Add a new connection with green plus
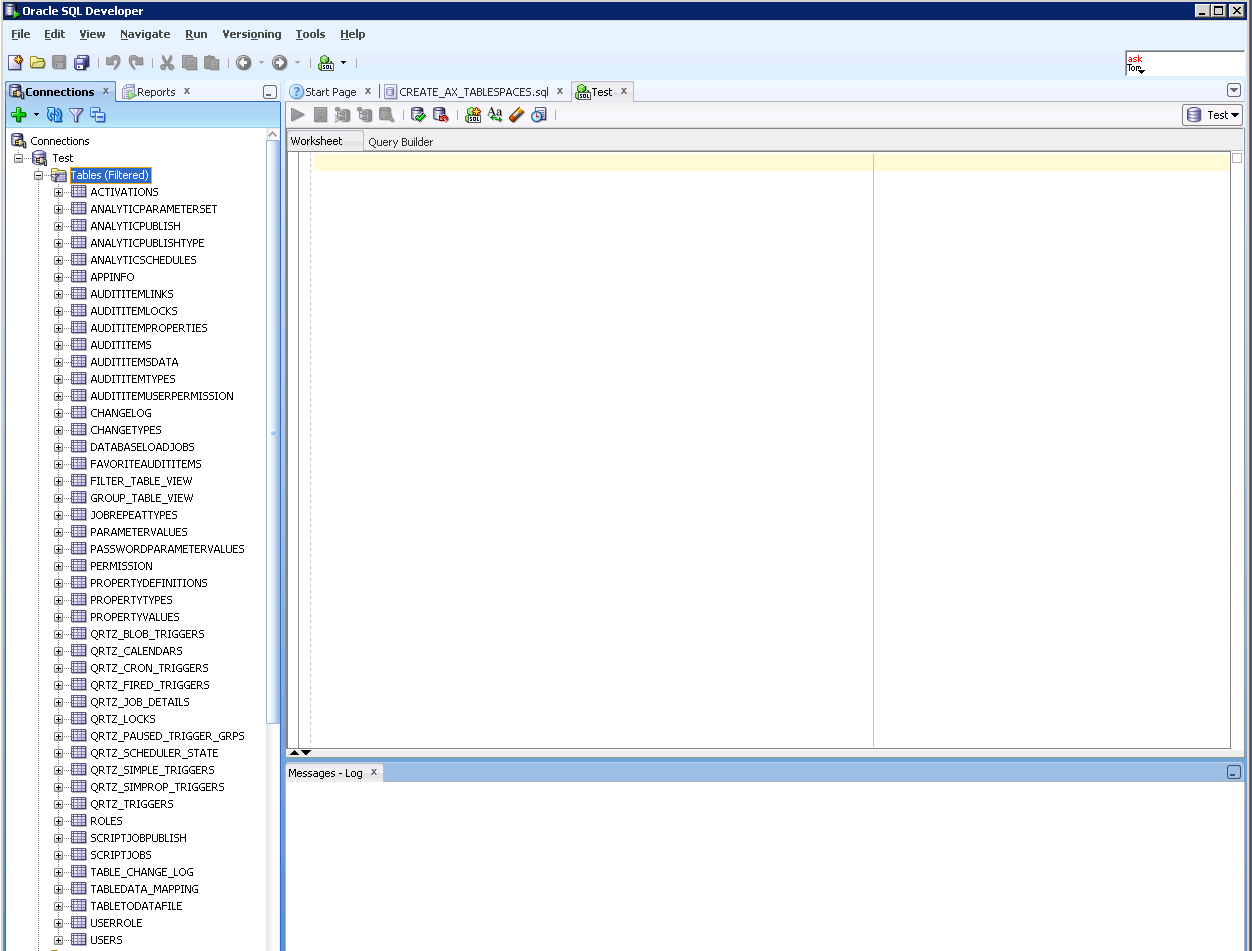The image size is (1252, 951). (18, 115)
